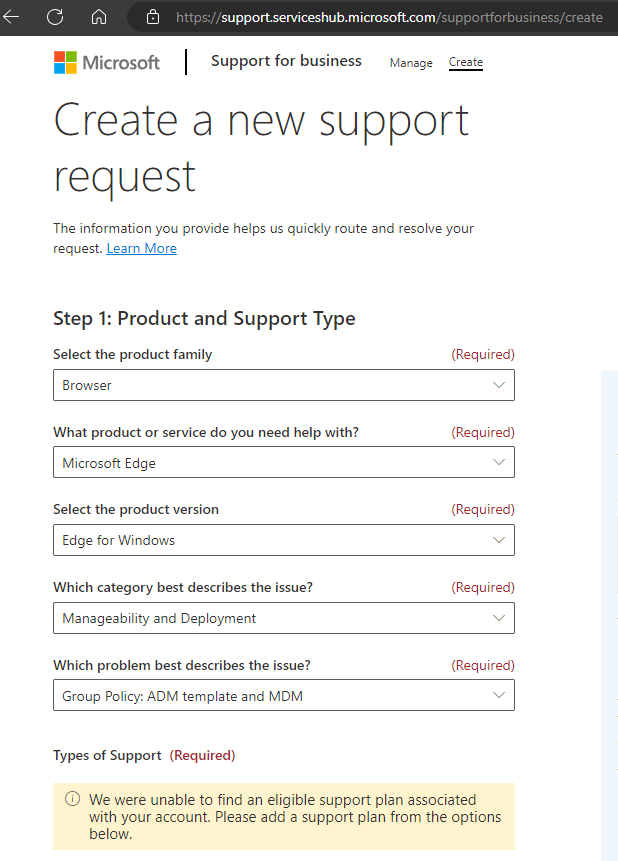Viewport: 618px width, 861px height.
Task: Switch to the Manage tab
Action: [x=411, y=63]
